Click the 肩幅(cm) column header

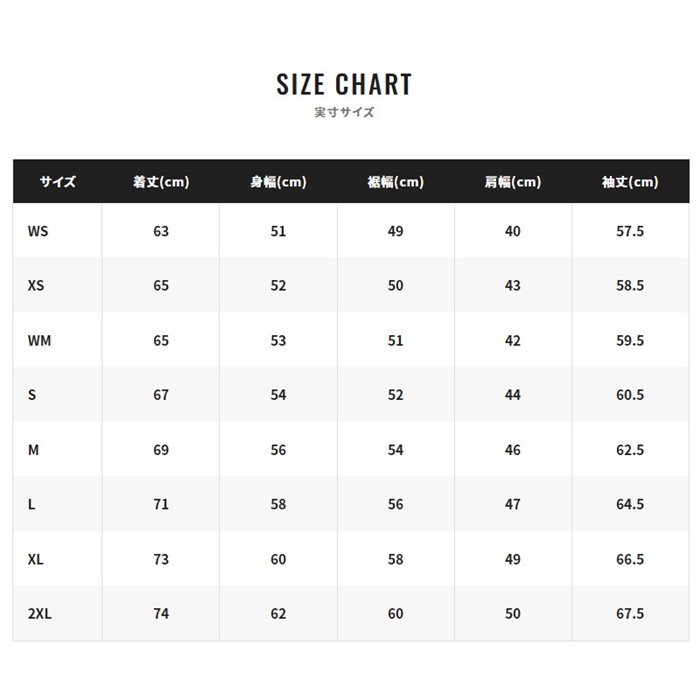513,182
